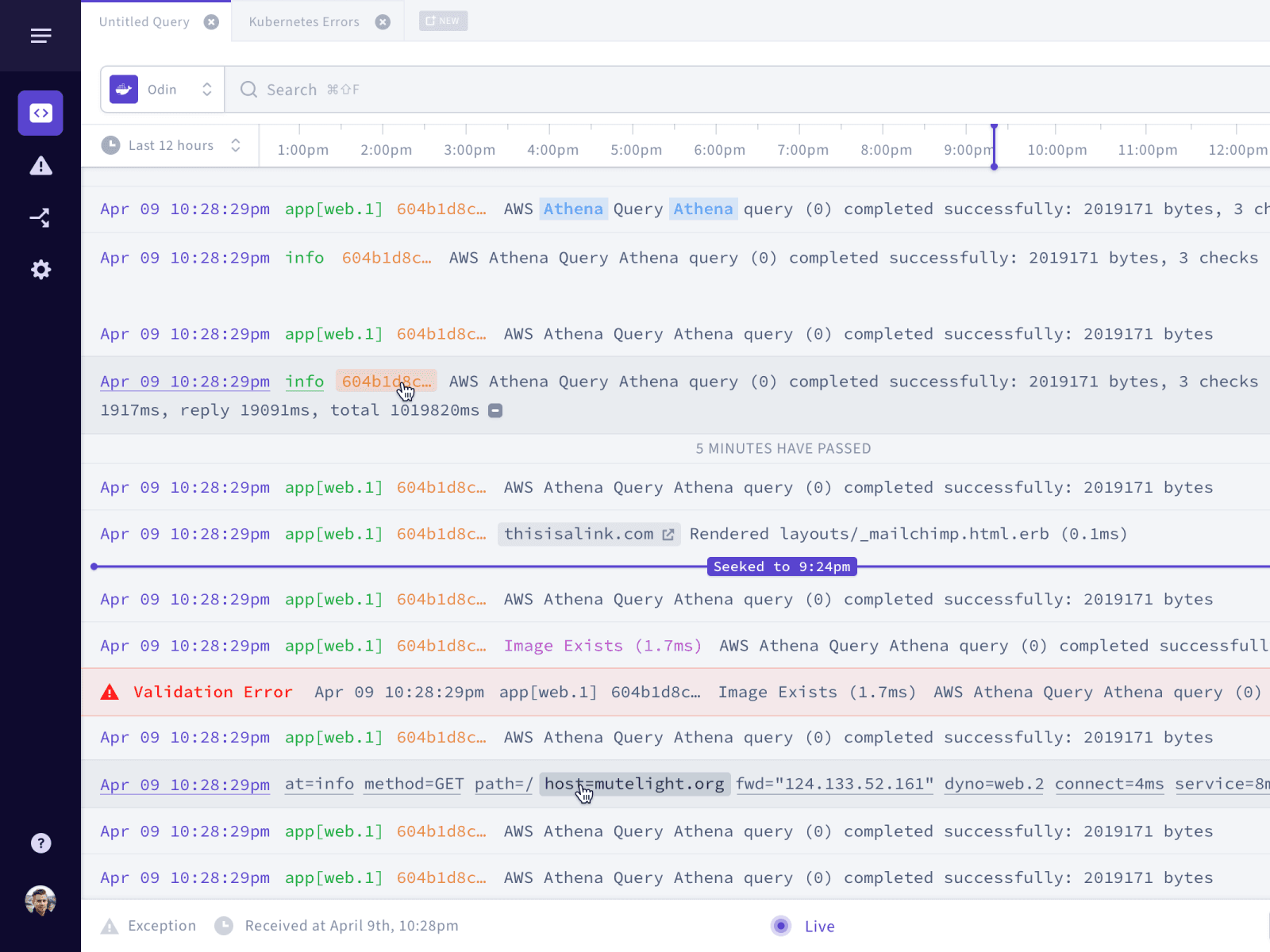Switch to the Kubernetes Errors tab
Image resolution: width=1270 pixels, height=952 pixels.
(x=303, y=22)
